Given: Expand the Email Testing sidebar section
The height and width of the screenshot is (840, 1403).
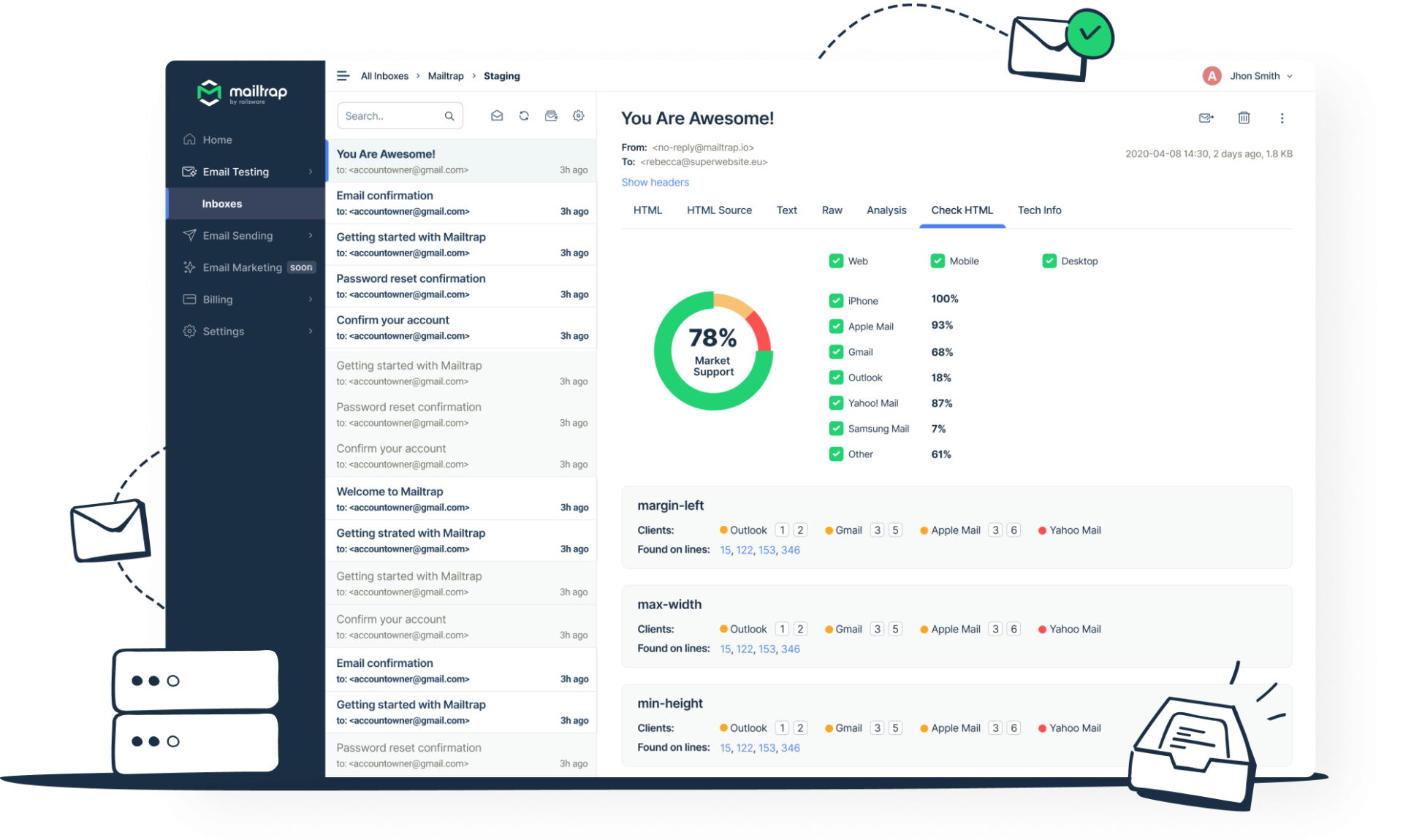Looking at the screenshot, I should tap(310, 172).
